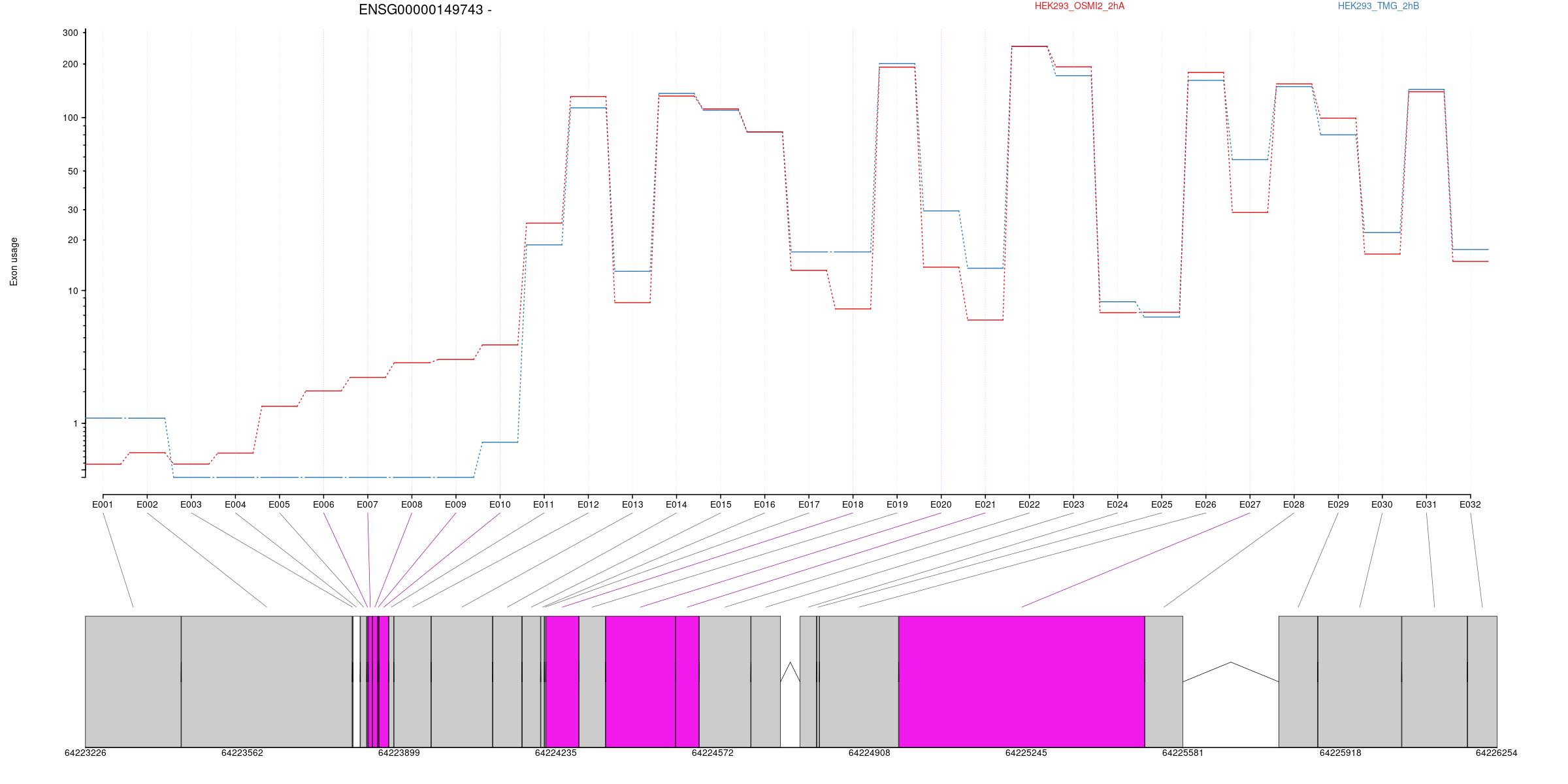The image size is (1568, 784).
Task: Click exon label E012
Action: coord(588,504)
